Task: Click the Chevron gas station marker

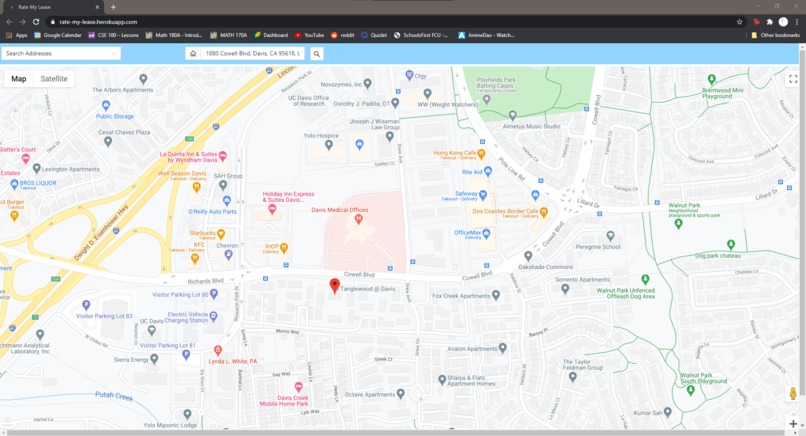Action: pos(229,255)
